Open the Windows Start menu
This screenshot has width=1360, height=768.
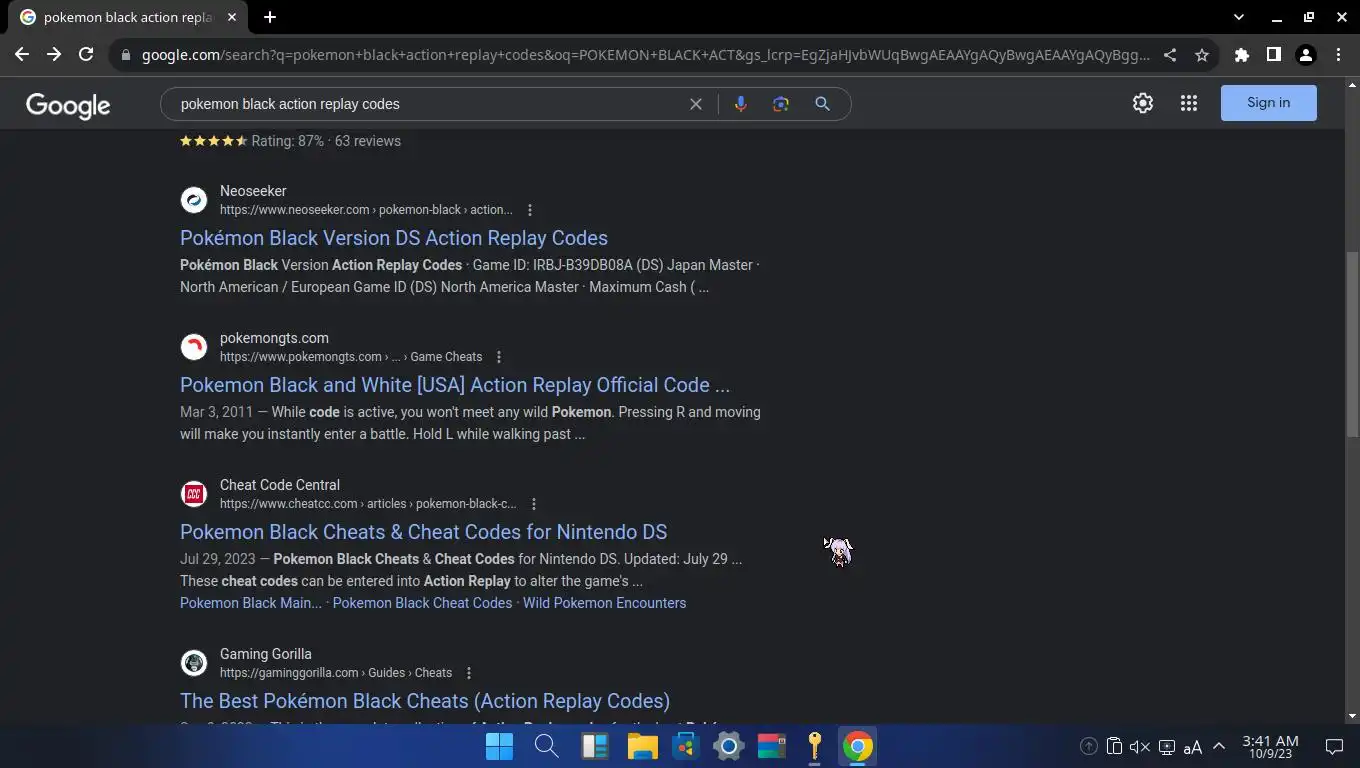(x=499, y=747)
